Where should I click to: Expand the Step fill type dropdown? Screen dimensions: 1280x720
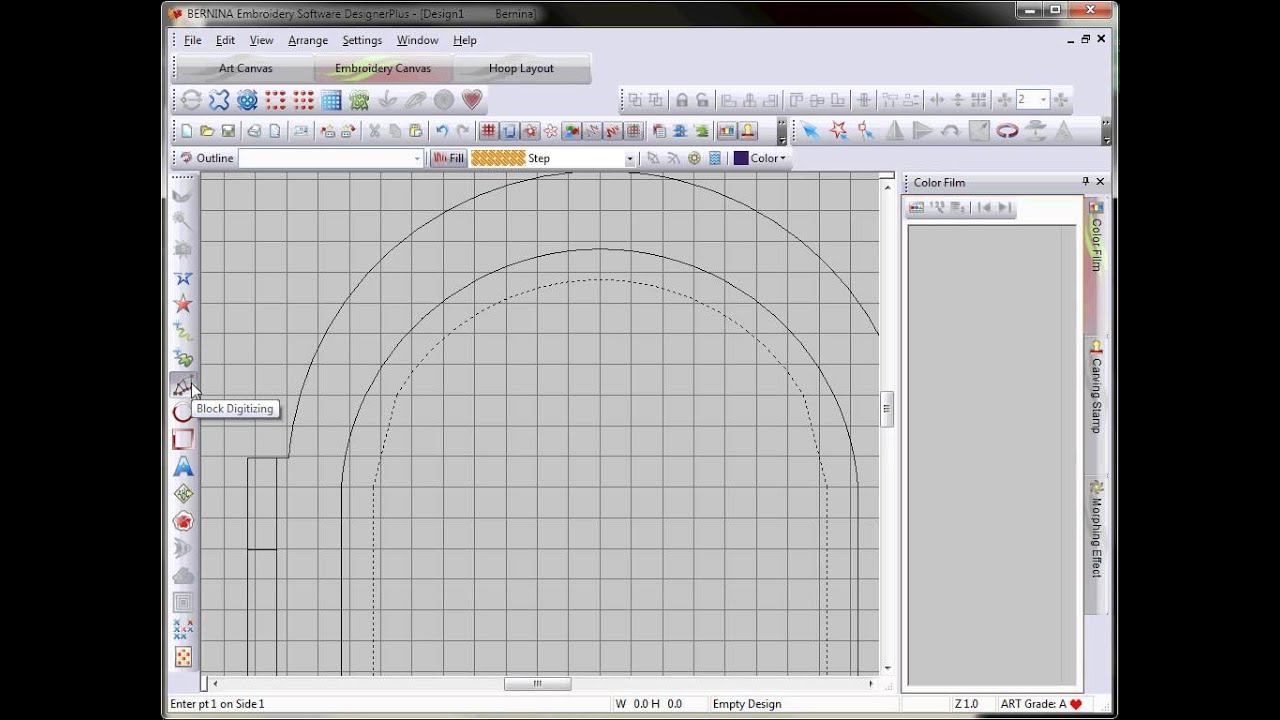(x=630, y=159)
